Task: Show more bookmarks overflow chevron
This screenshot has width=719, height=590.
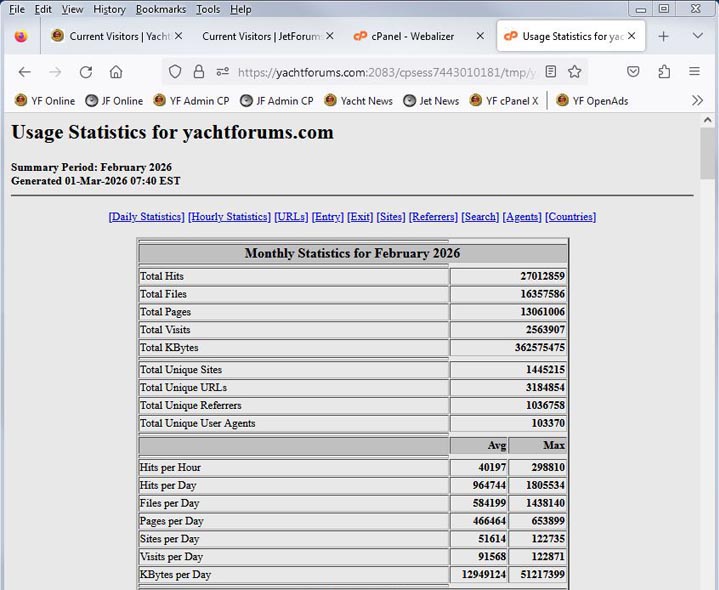Action: (697, 100)
